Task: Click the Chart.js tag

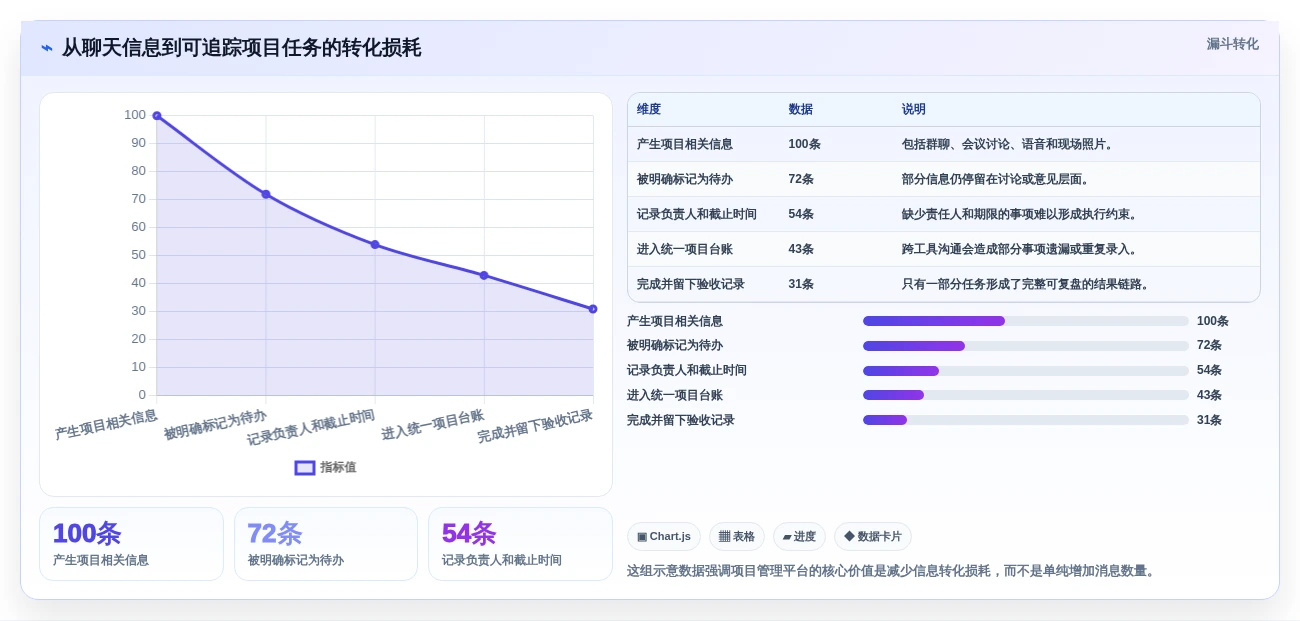Action: tap(664, 536)
